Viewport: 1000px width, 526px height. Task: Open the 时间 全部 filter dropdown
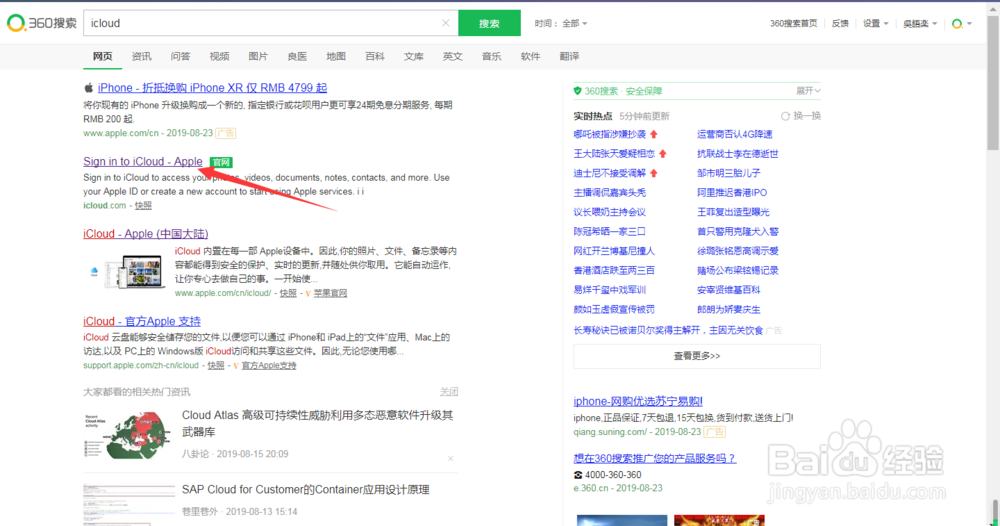click(561, 23)
